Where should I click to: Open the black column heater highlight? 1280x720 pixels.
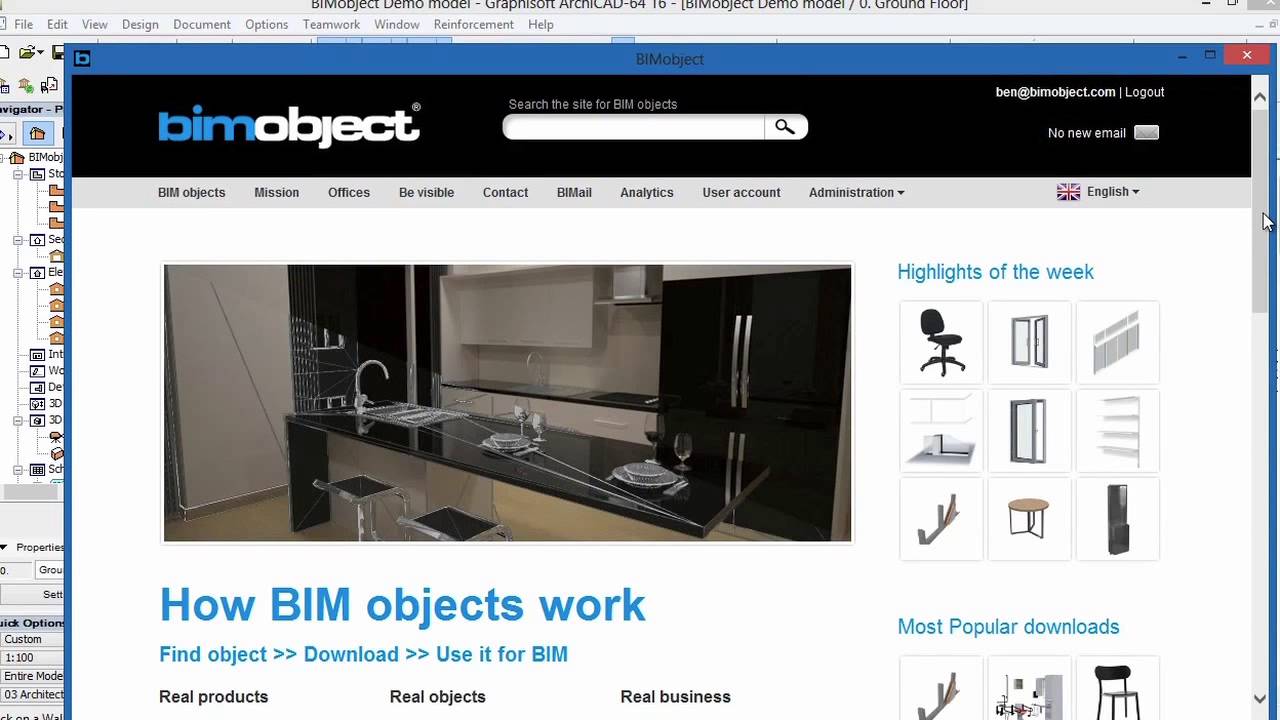[1117, 518]
